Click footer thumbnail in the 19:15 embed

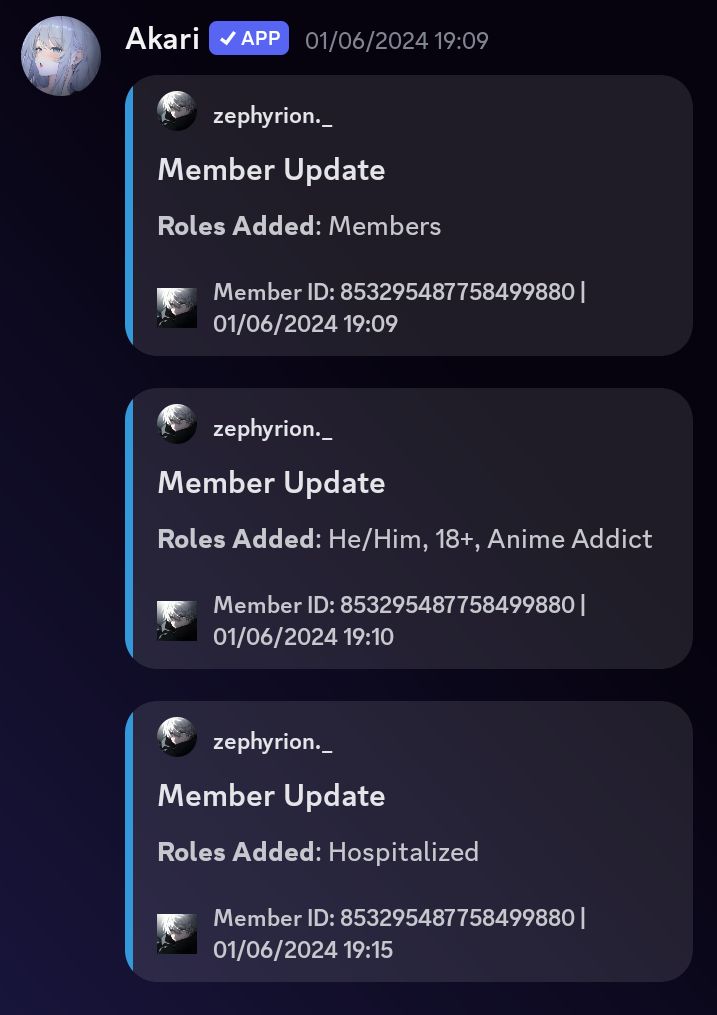click(x=177, y=934)
